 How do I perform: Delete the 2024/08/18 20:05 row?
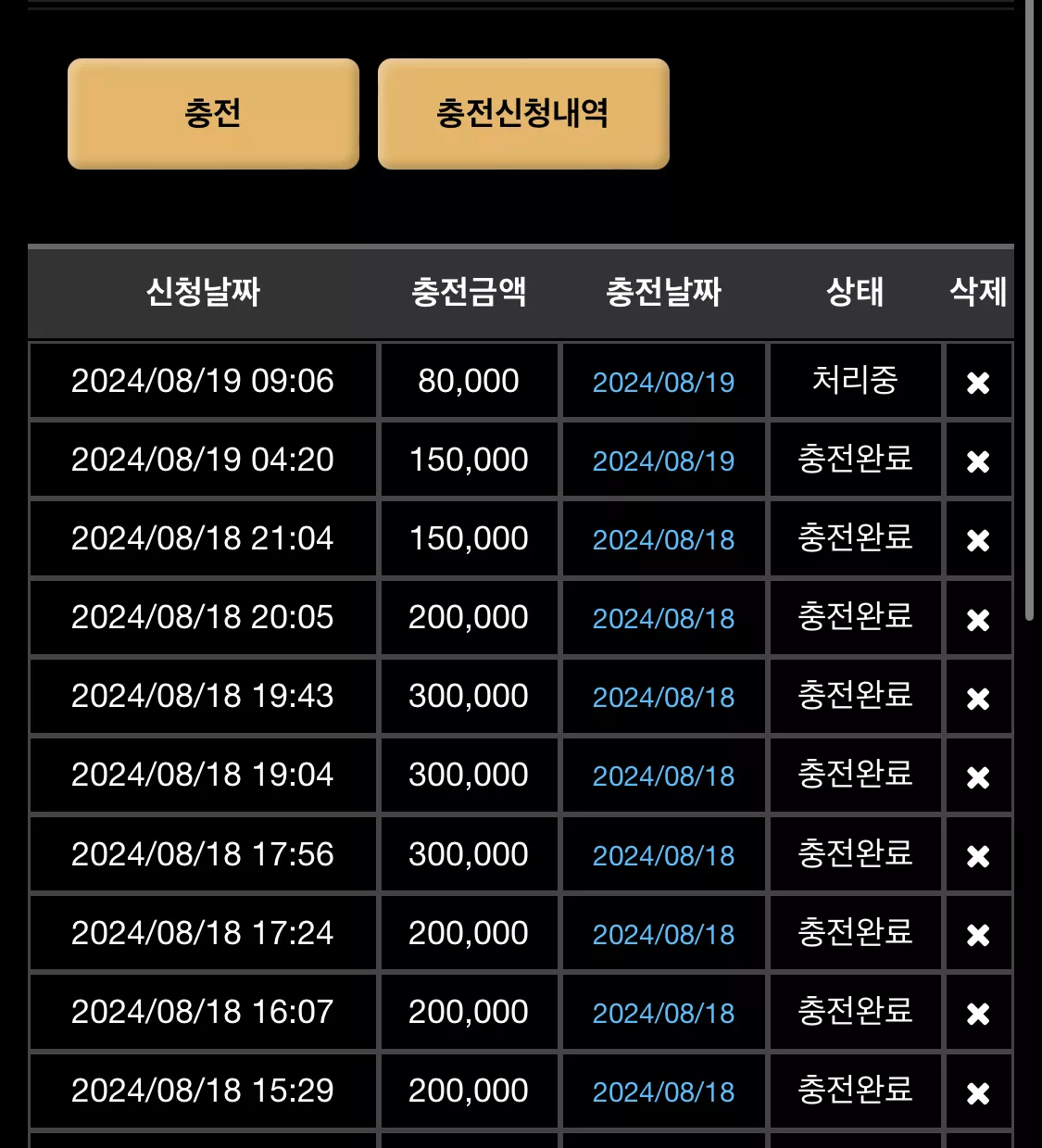(978, 620)
